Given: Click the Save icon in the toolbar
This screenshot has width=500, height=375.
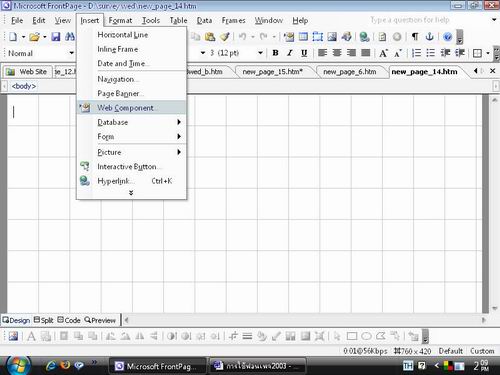Looking at the screenshot, I should click(56, 37).
